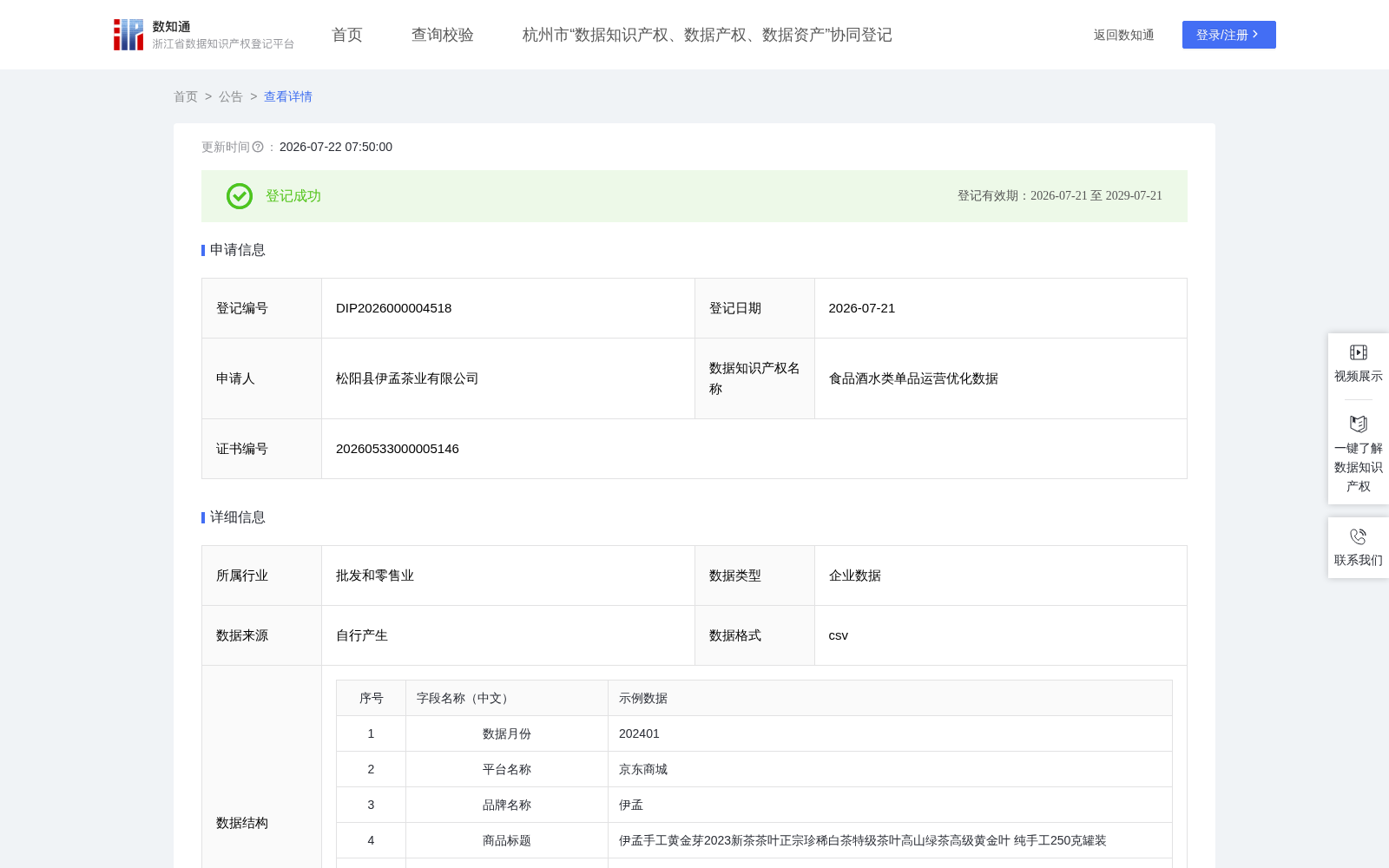Viewport: 1389px width, 868px height.
Task: Open 一键了解数据知识产权 book icon
Action: pyautogui.click(x=1359, y=424)
